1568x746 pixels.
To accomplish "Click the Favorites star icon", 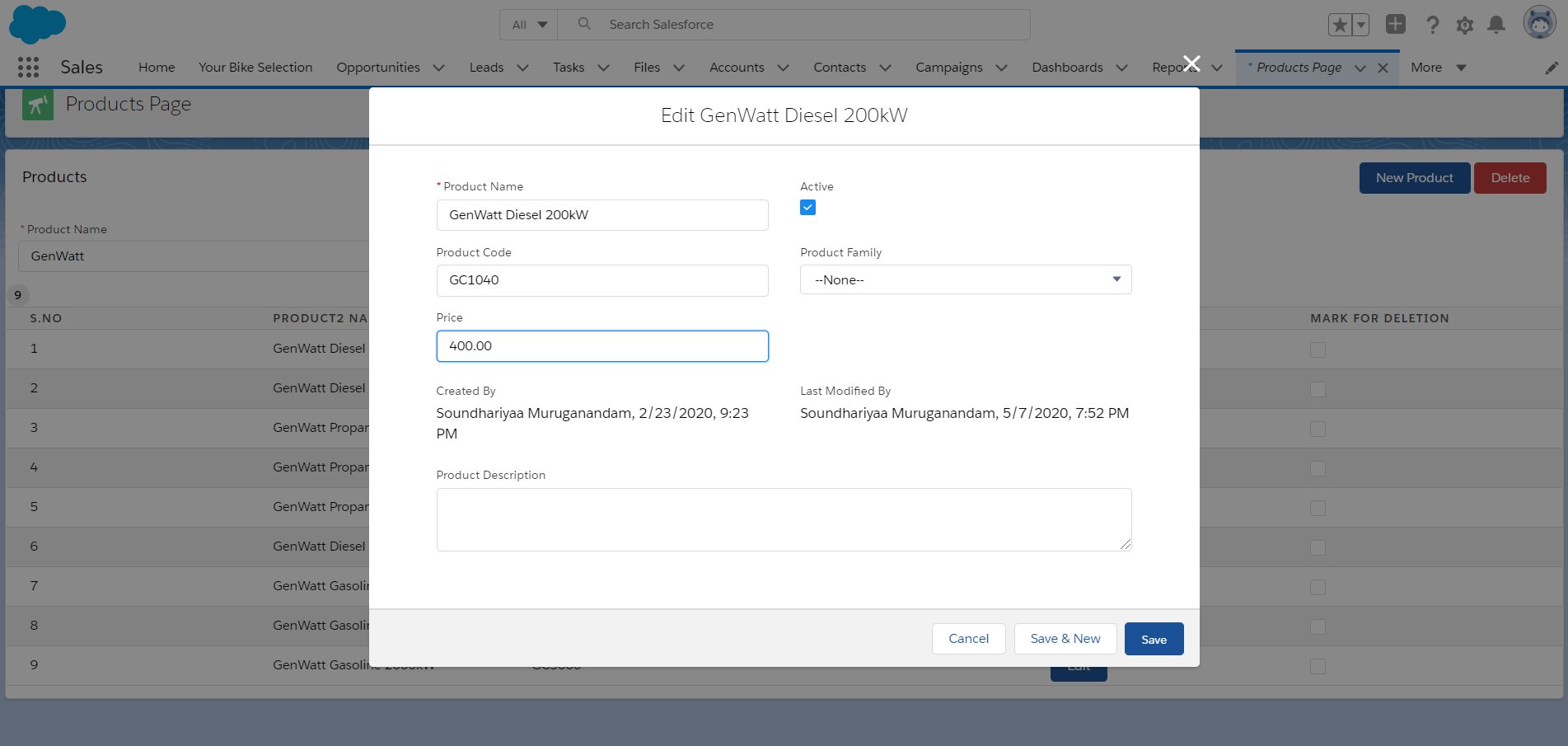I will [x=1340, y=25].
